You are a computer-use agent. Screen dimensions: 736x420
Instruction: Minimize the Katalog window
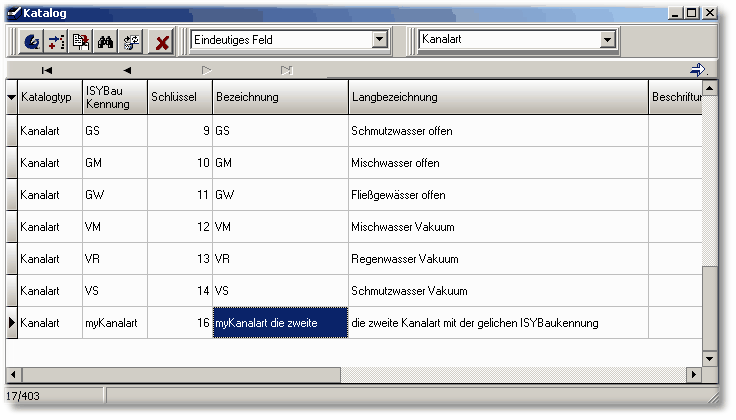(675, 13)
